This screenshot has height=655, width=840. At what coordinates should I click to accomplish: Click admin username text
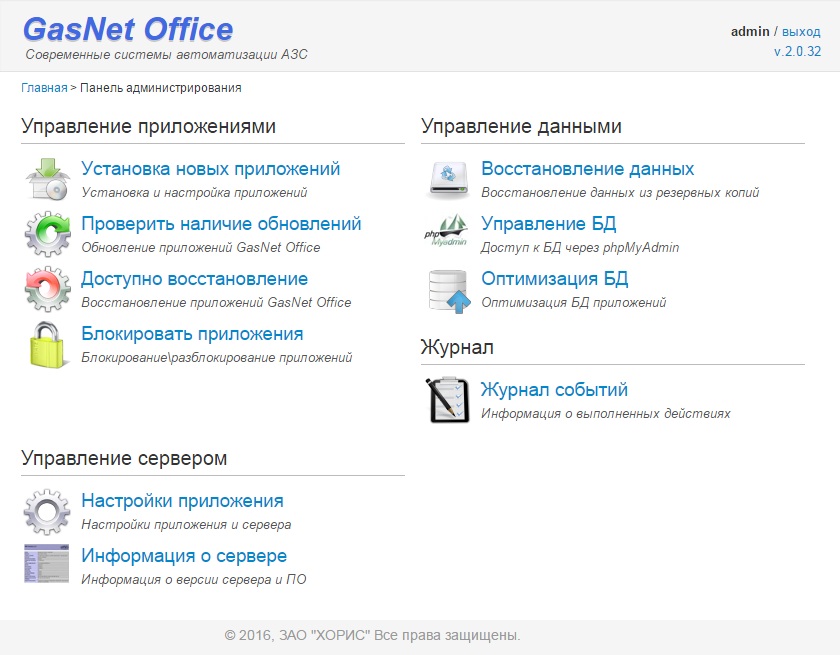point(750,32)
